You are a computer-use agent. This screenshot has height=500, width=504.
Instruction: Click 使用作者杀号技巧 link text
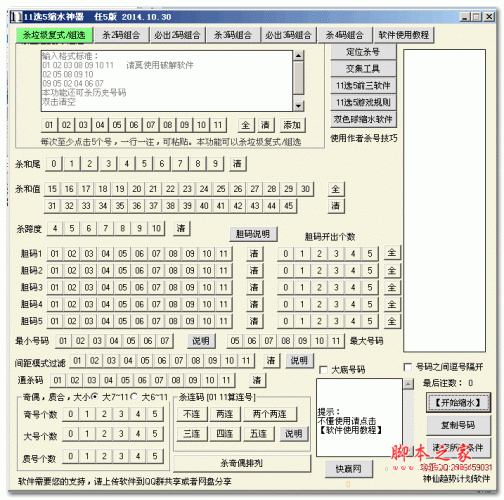pyautogui.click(x=364, y=138)
